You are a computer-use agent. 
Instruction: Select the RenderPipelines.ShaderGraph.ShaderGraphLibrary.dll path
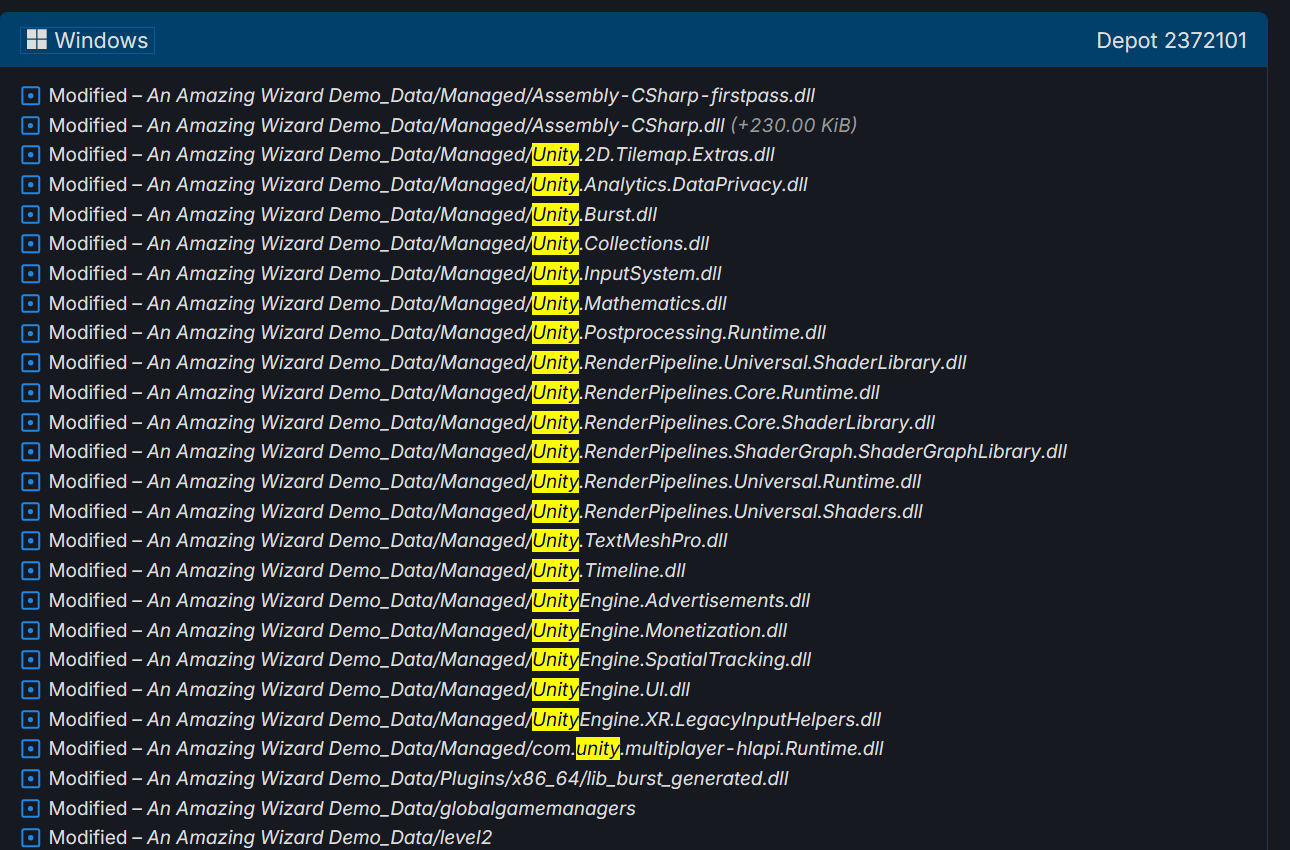pyautogui.click(x=607, y=452)
